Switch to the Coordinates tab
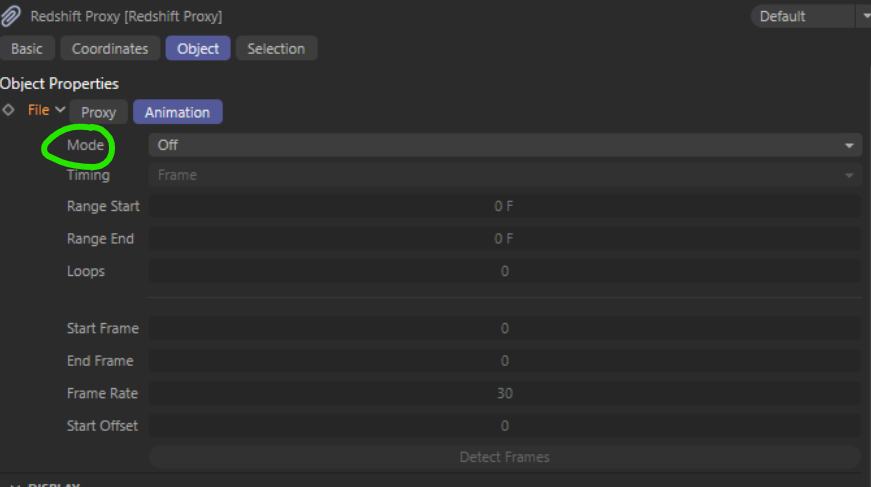The image size is (871, 487). [x=110, y=48]
